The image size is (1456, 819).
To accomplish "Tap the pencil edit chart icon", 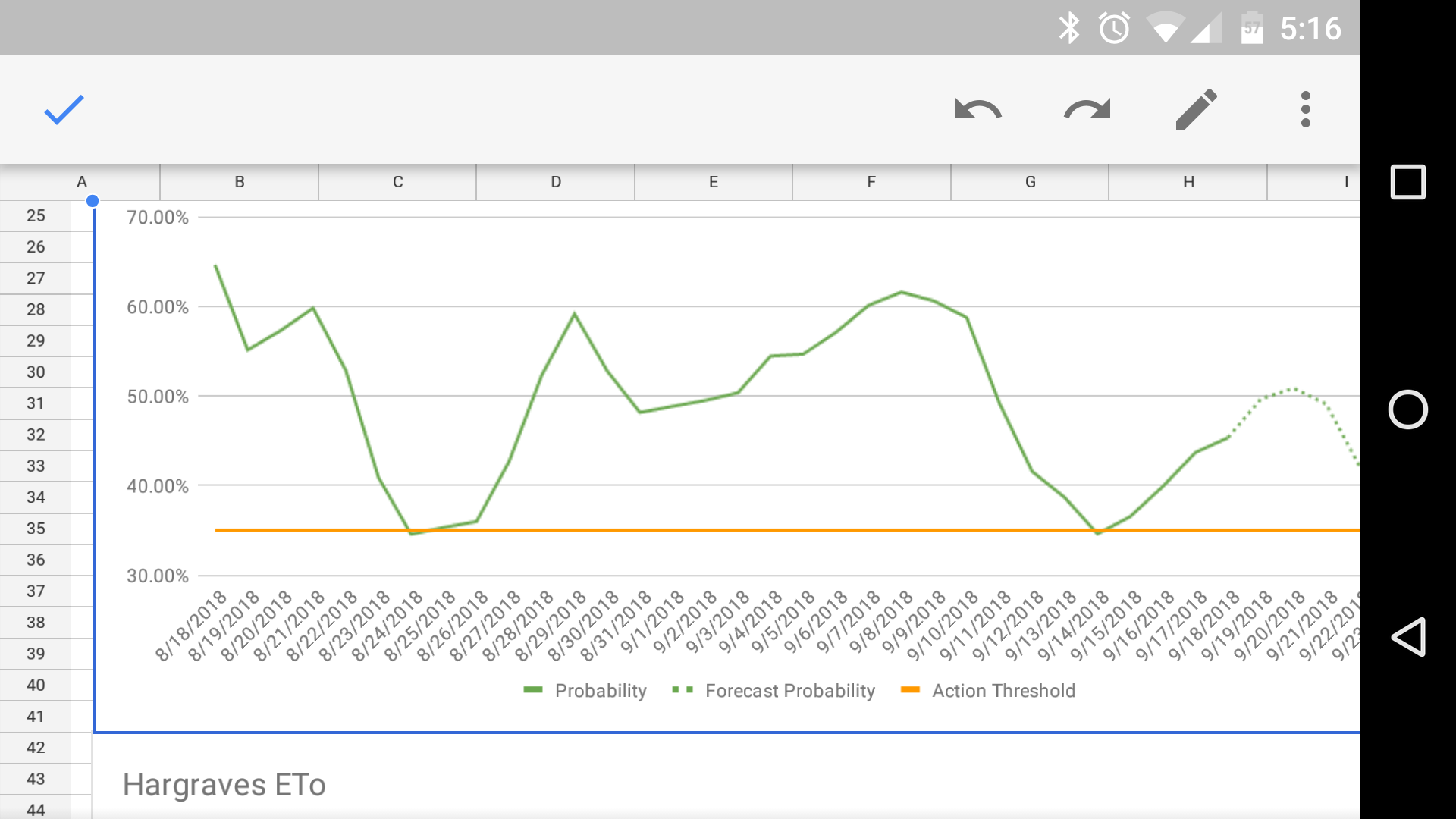I will click(x=1196, y=110).
